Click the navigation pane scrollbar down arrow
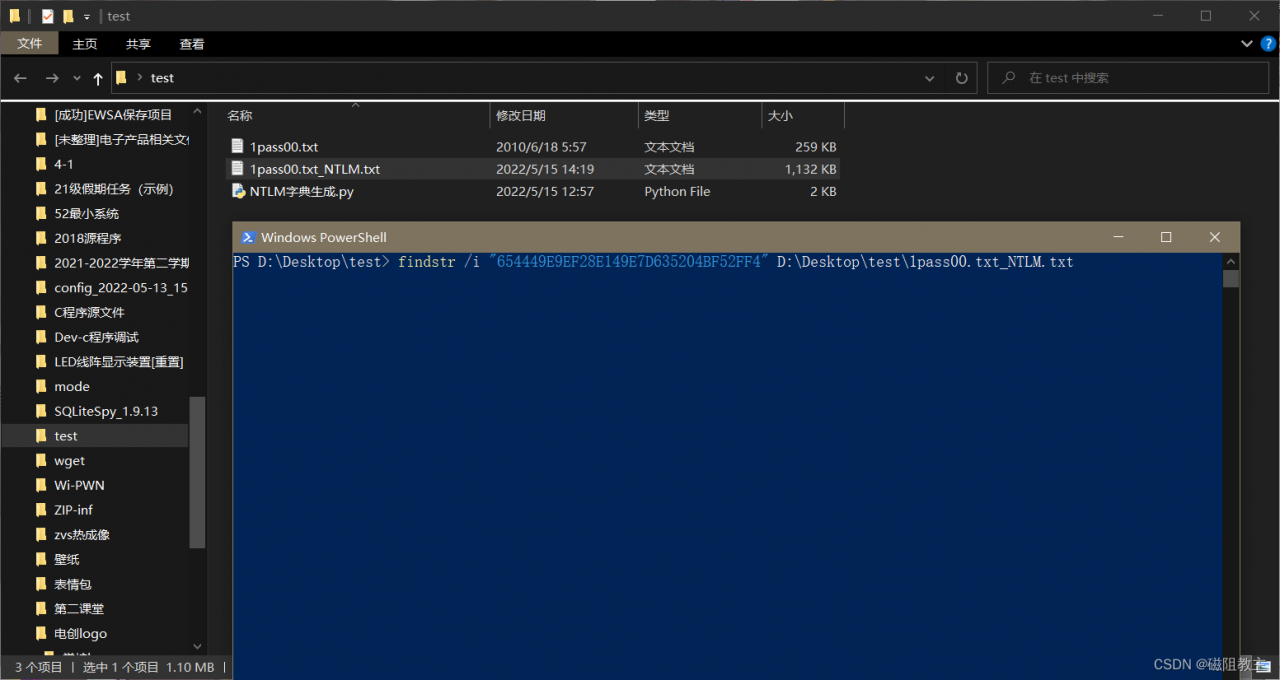1280x680 pixels. point(197,646)
